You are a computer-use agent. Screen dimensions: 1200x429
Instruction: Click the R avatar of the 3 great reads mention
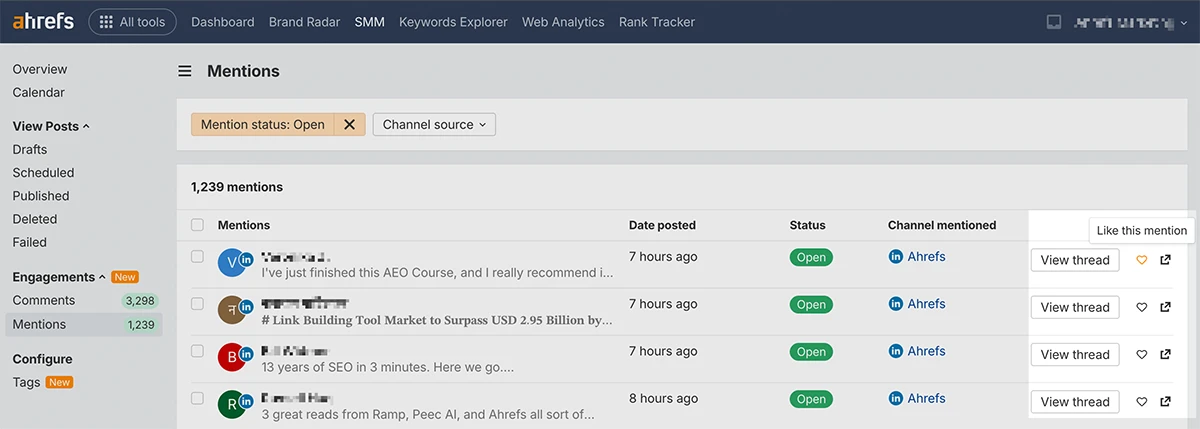coord(233,405)
